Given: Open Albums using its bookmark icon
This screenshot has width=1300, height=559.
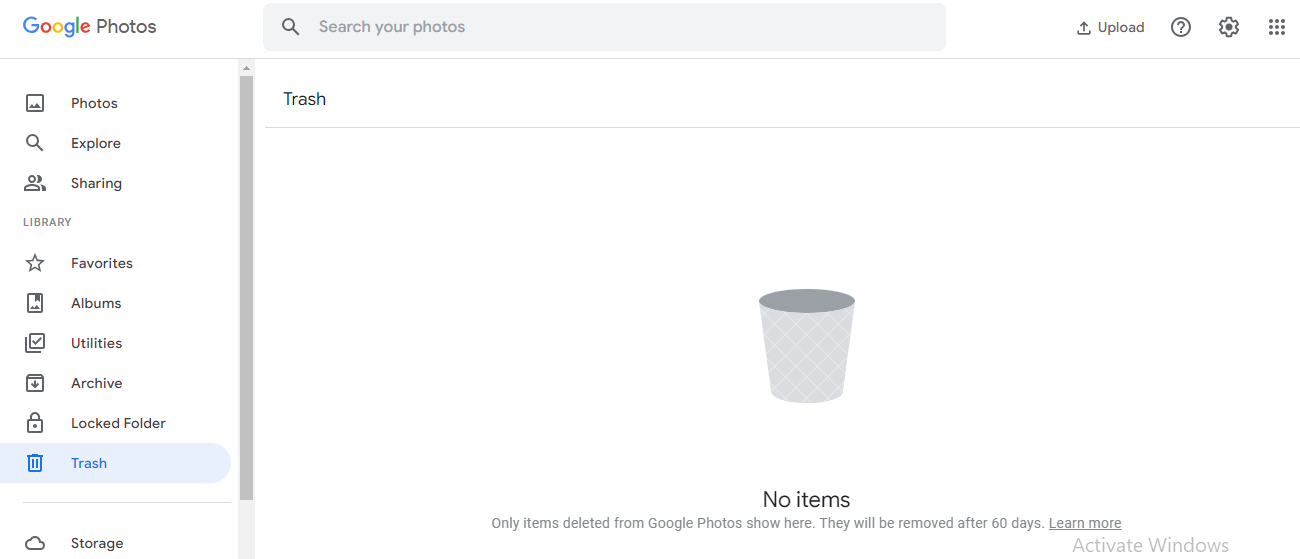Looking at the screenshot, I should pos(35,303).
